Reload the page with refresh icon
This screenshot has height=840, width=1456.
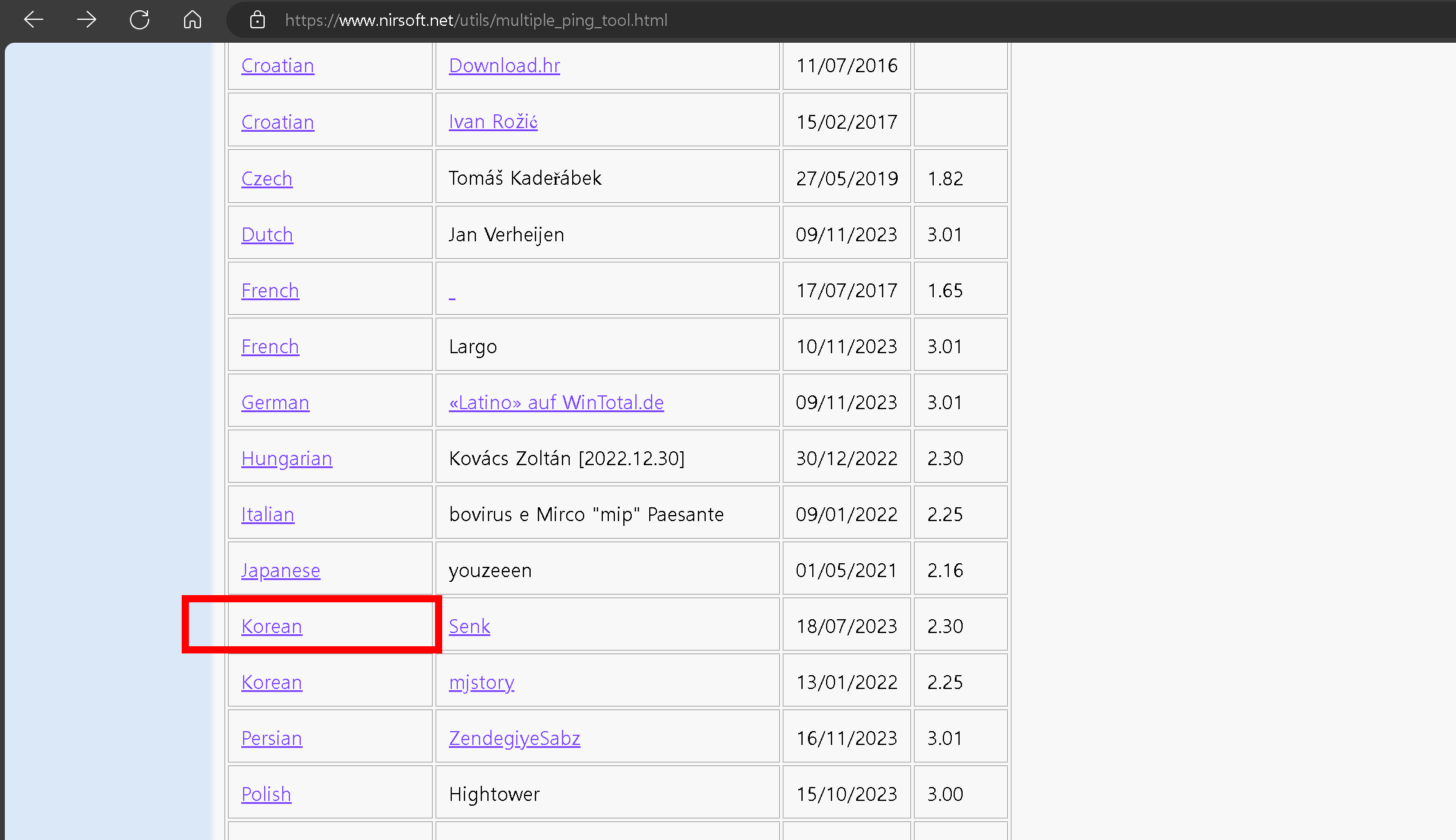[140, 20]
